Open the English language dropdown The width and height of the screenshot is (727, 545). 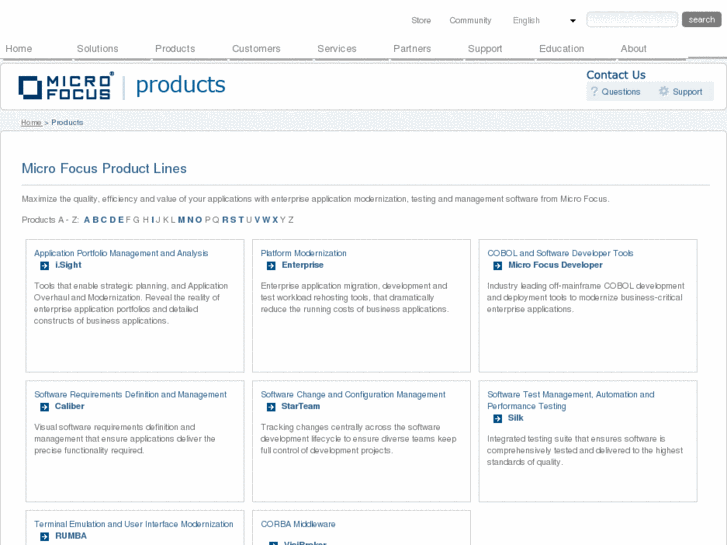click(x=544, y=20)
